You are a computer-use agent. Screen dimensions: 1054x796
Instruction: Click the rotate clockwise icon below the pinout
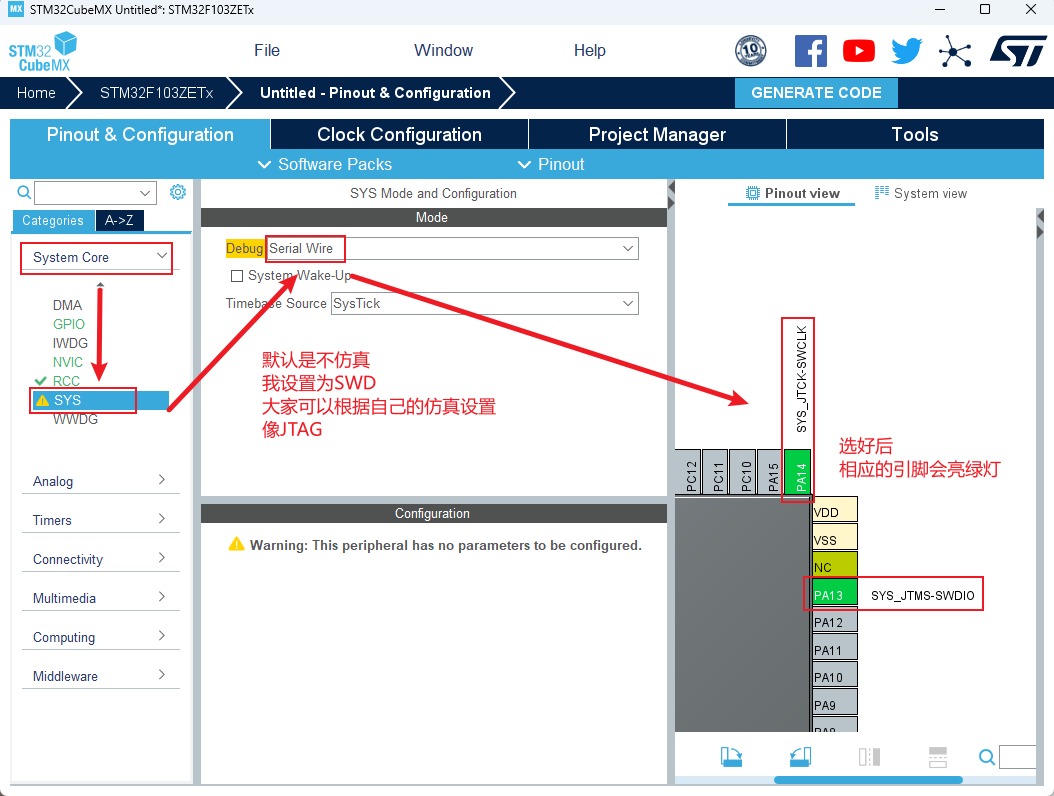click(731, 757)
